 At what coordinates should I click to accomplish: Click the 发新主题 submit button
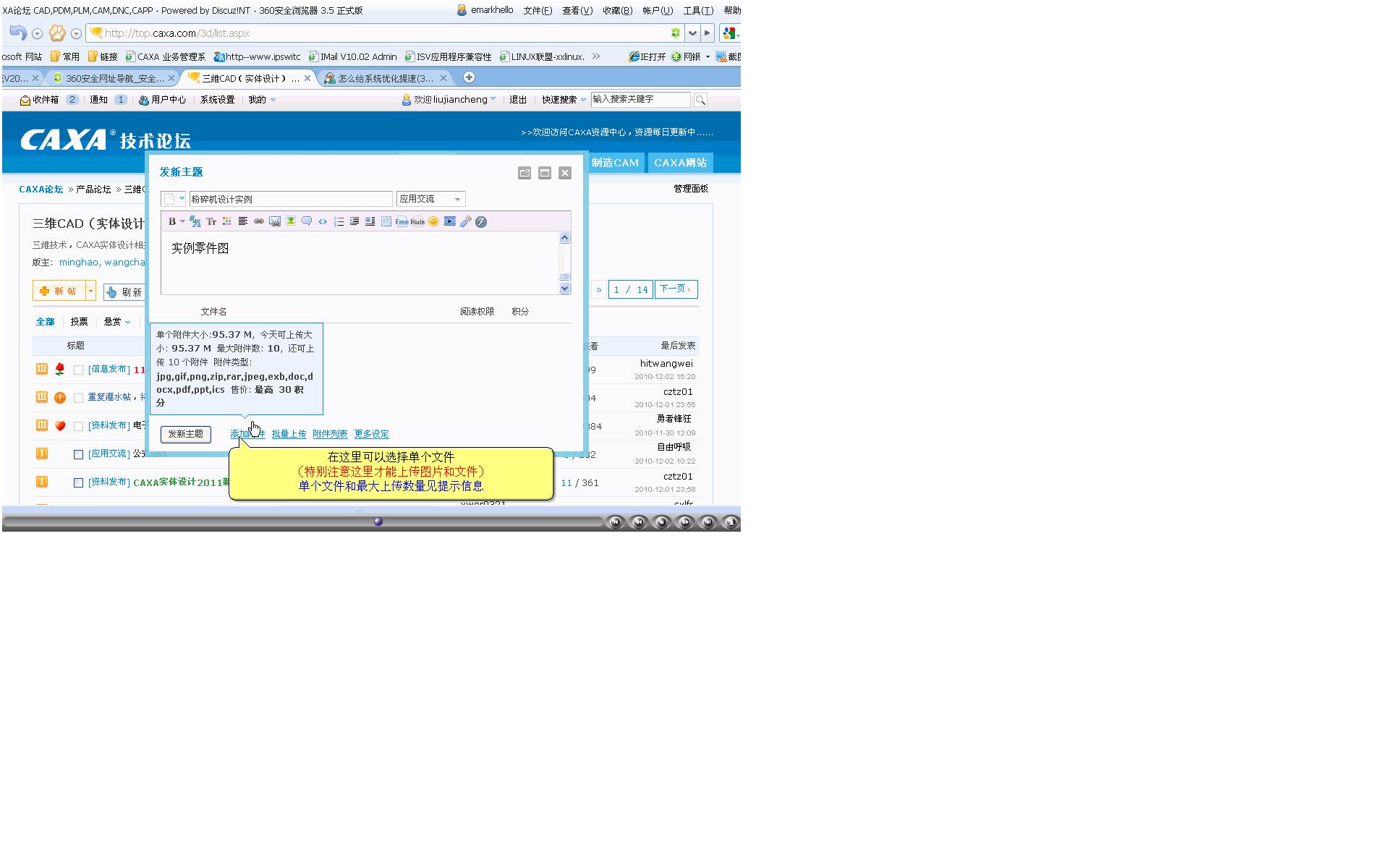(185, 434)
